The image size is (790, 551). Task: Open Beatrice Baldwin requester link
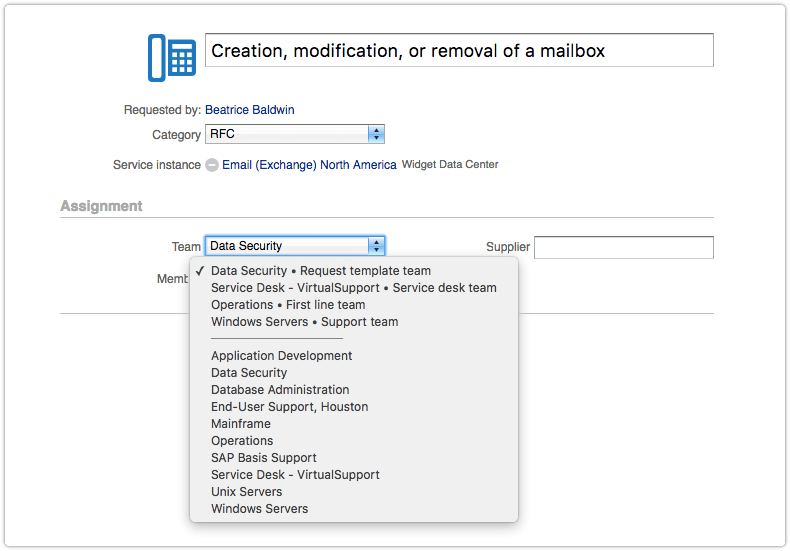click(x=249, y=110)
